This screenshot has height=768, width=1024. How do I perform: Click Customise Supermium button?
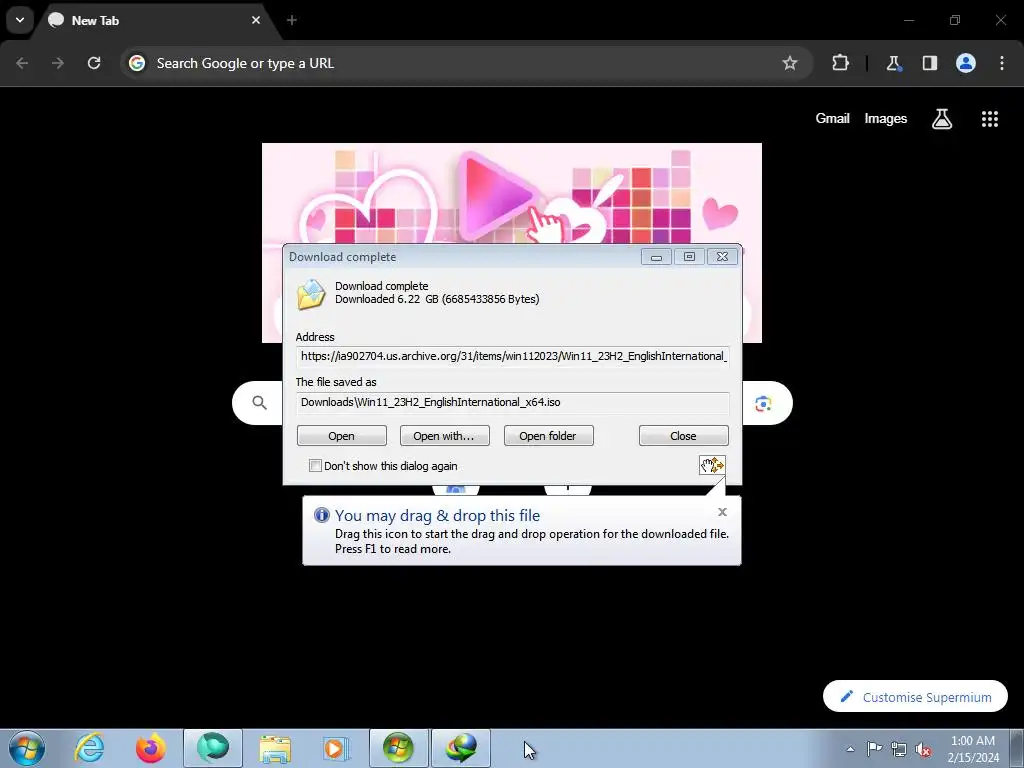coord(915,697)
